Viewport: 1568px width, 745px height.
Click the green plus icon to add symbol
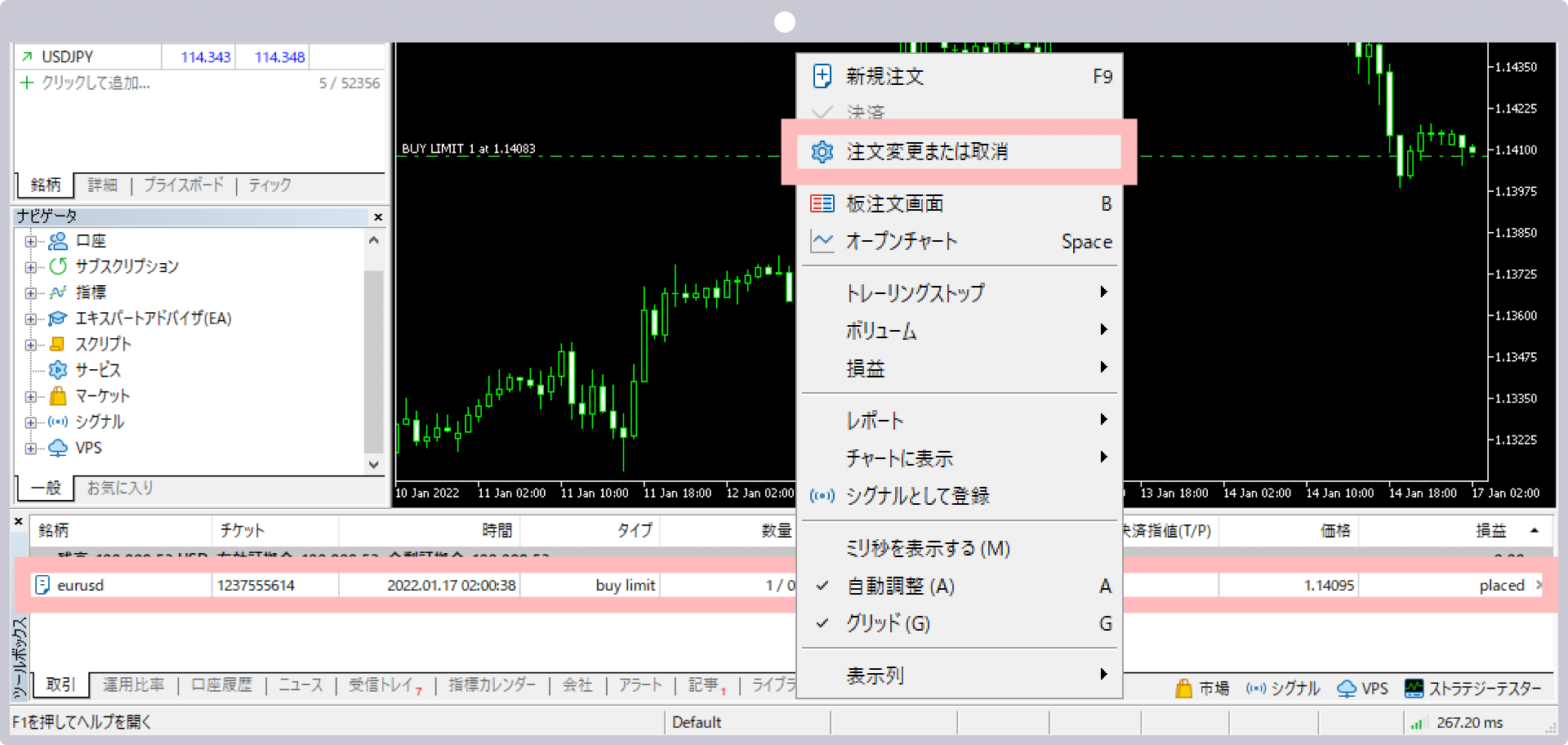pos(27,83)
